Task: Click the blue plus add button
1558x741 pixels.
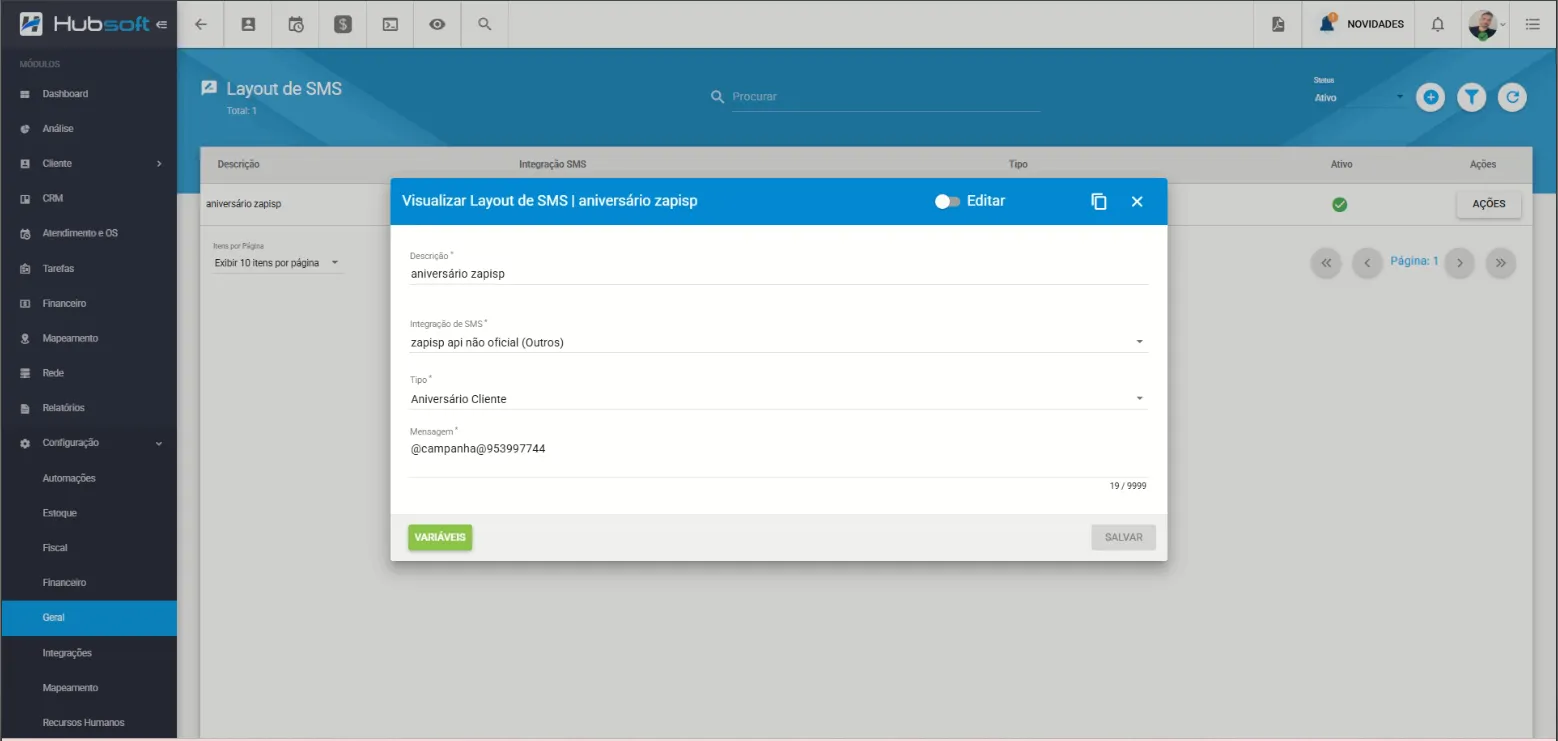Action: coord(1430,97)
